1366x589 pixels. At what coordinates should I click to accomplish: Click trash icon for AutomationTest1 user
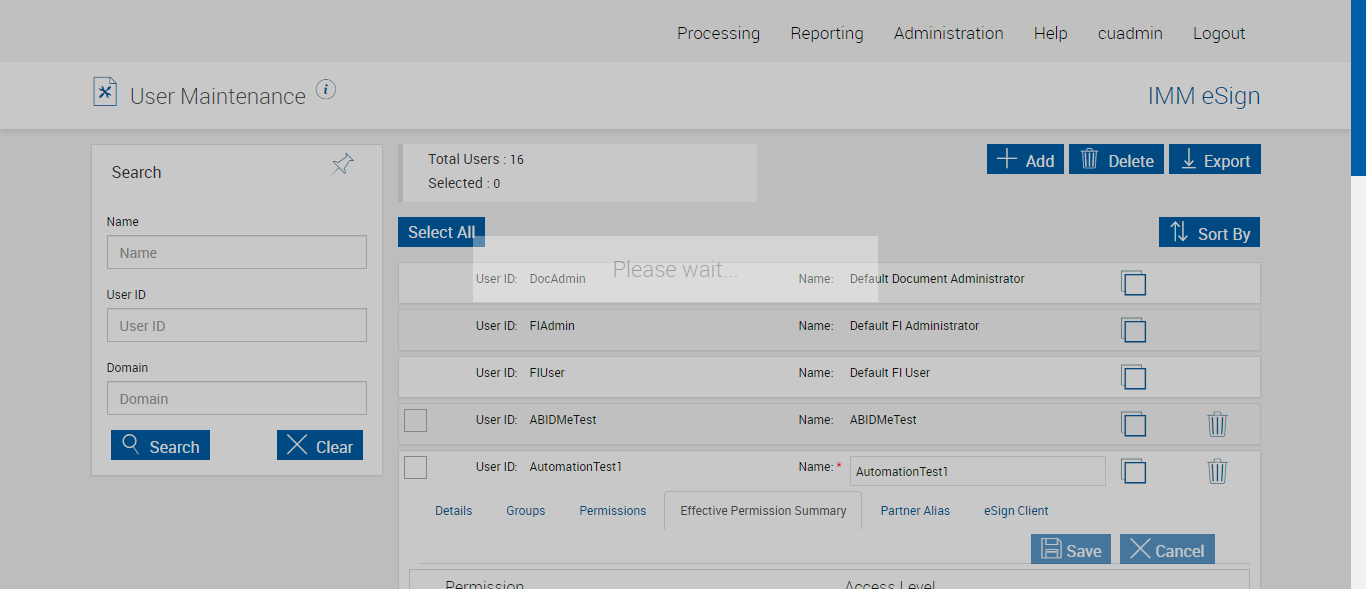coord(1217,471)
